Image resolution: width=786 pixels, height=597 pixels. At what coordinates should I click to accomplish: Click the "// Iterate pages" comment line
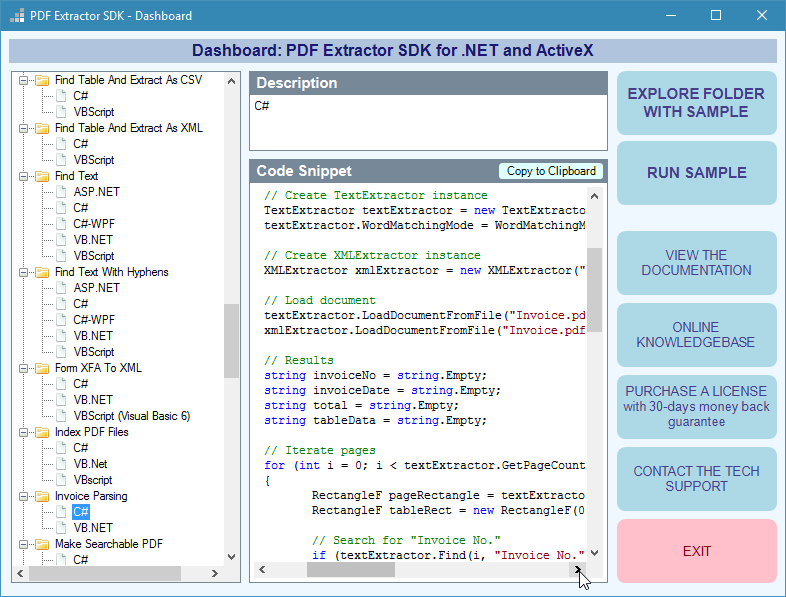pos(320,450)
